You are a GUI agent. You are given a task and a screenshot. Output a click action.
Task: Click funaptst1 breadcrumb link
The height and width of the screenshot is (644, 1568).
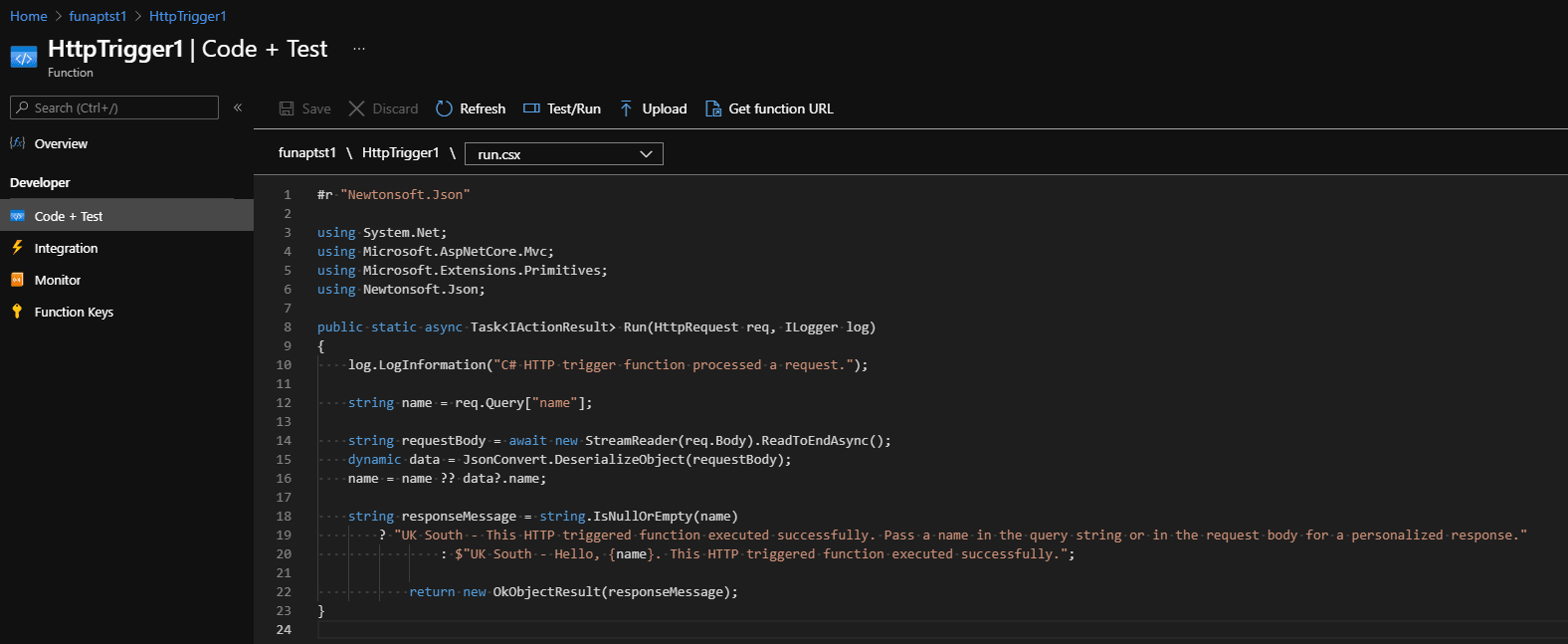point(98,16)
